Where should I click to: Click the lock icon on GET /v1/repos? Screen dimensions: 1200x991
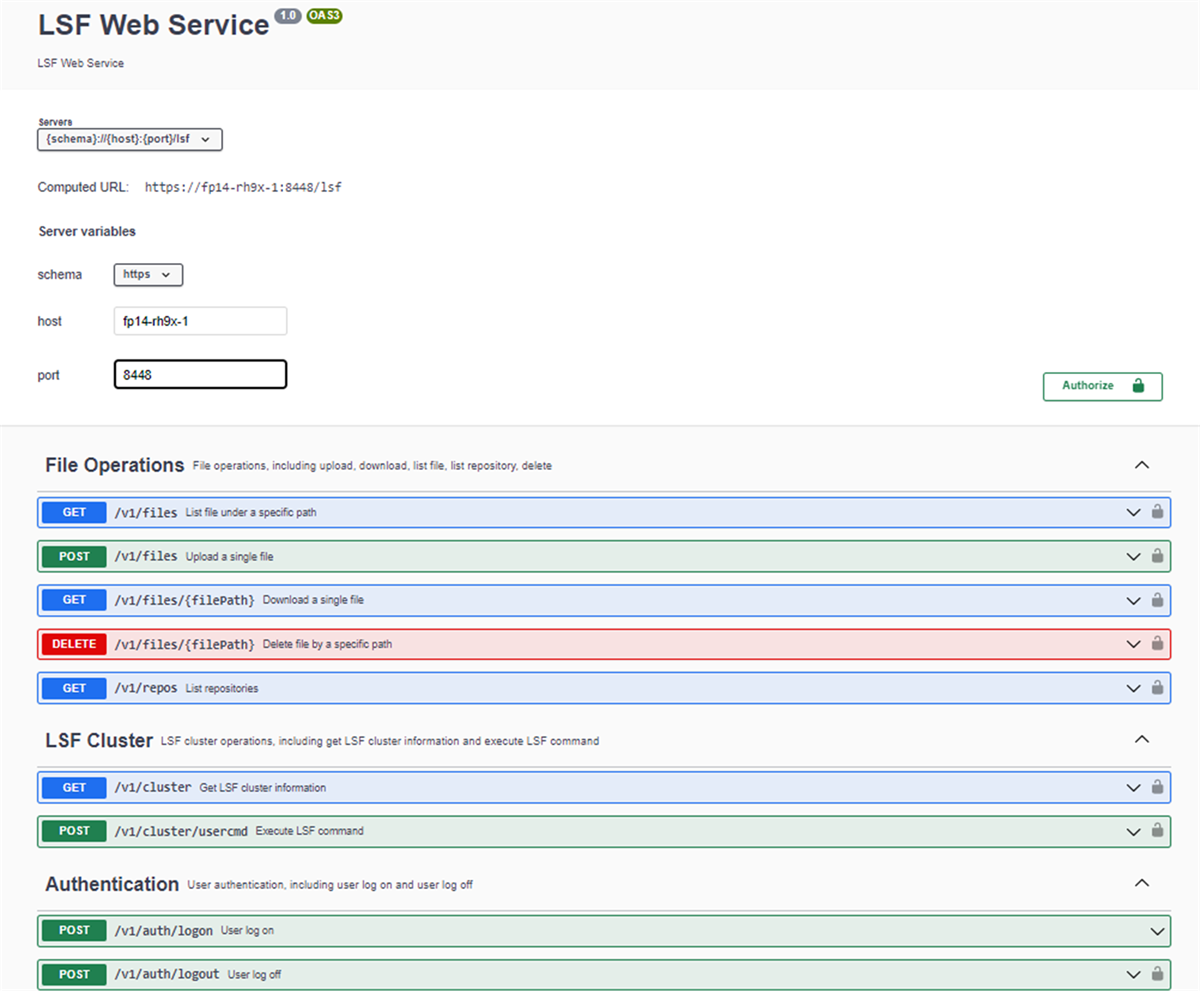(1157, 688)
